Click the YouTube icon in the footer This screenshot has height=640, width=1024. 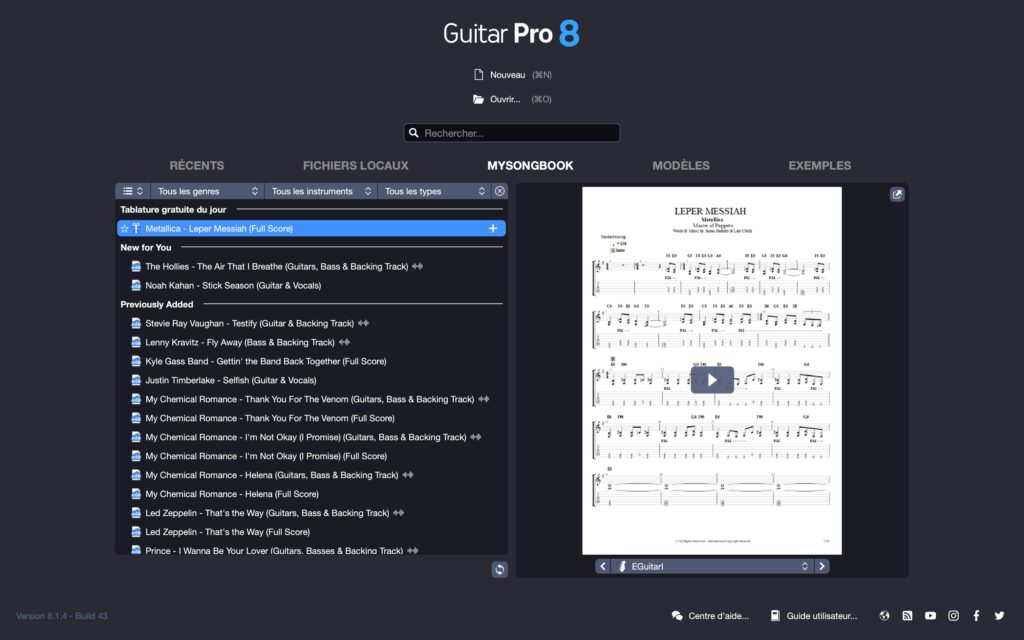tap(930, 615)
